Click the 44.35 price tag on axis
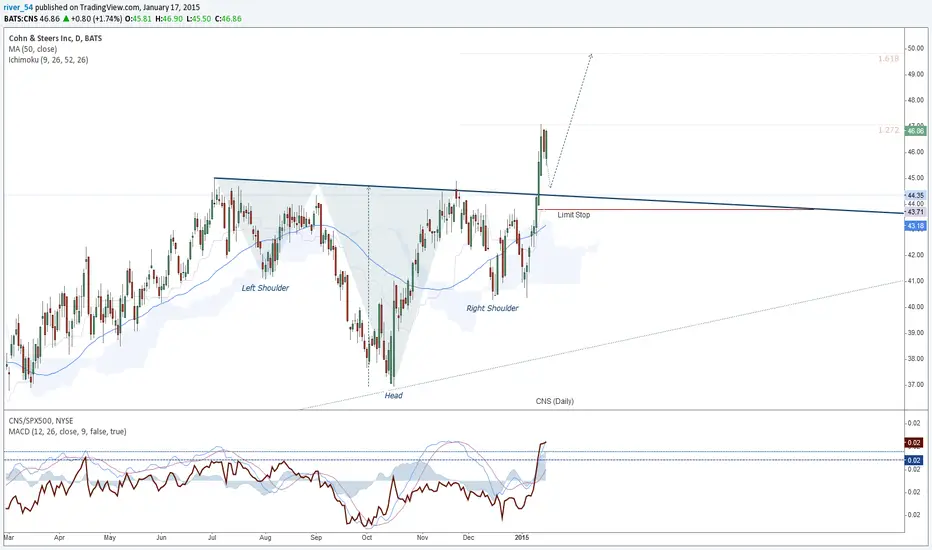932x550 pixels. pos(915,195)
